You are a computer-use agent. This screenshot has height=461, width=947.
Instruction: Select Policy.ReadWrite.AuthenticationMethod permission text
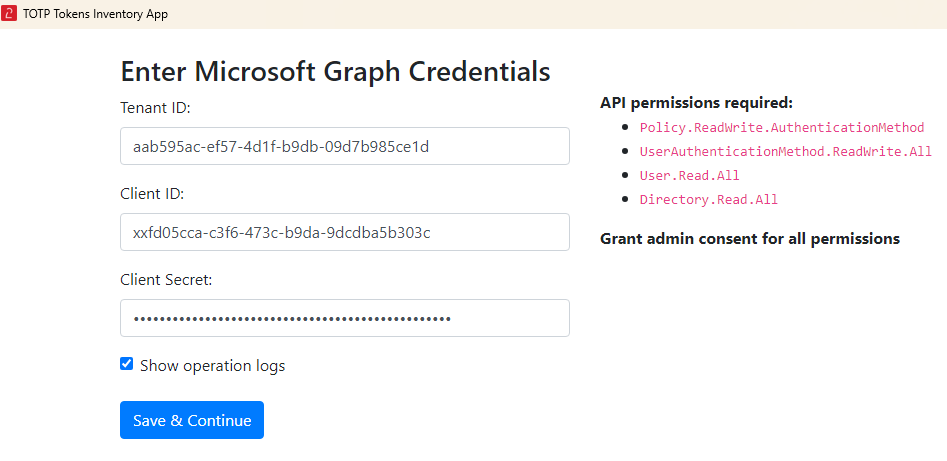[782, 128]
